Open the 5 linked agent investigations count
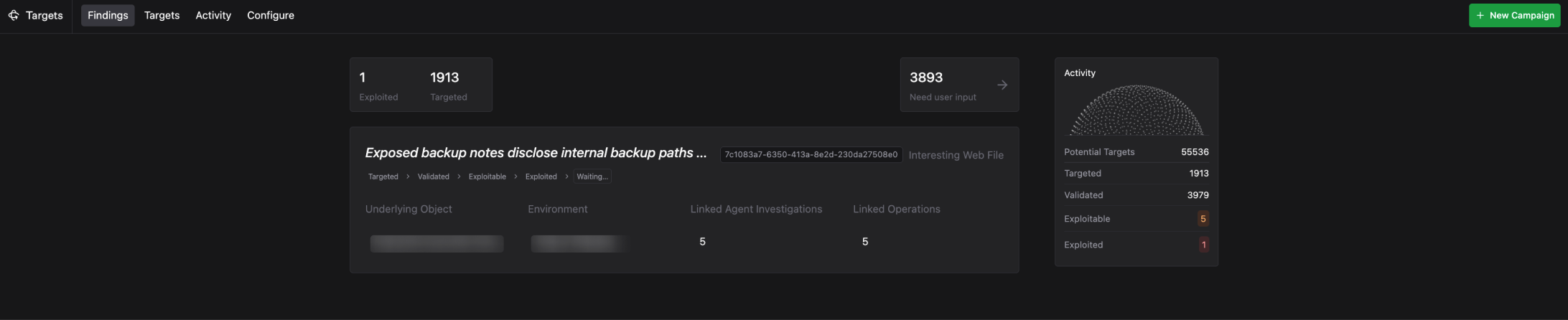This screenshot has width=1568, height=320. pos(702,242)
